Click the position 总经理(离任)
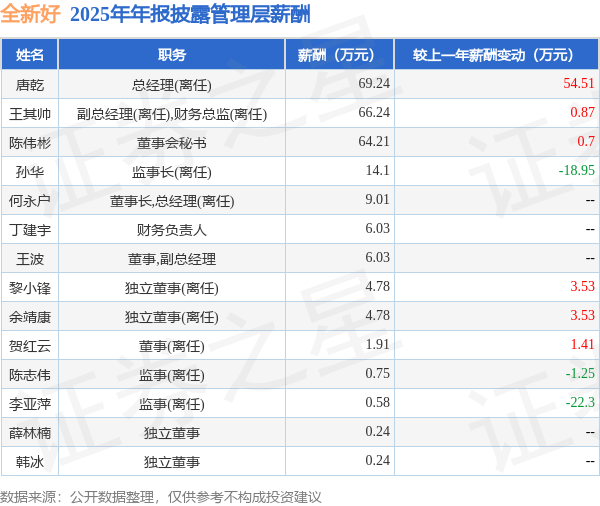This screenshot has width=600, height=506. pyautogui.click(x=172, y=85)
